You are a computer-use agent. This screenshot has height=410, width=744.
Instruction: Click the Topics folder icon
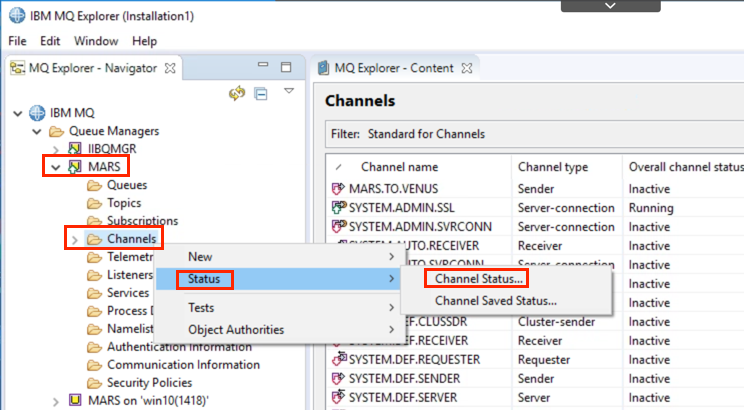click(94, 203)
